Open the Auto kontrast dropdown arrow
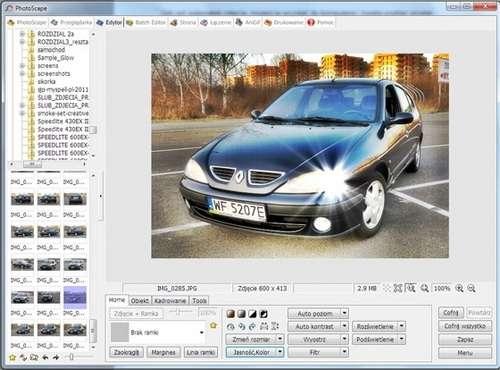Screen dimensions: 500x370 344,326
